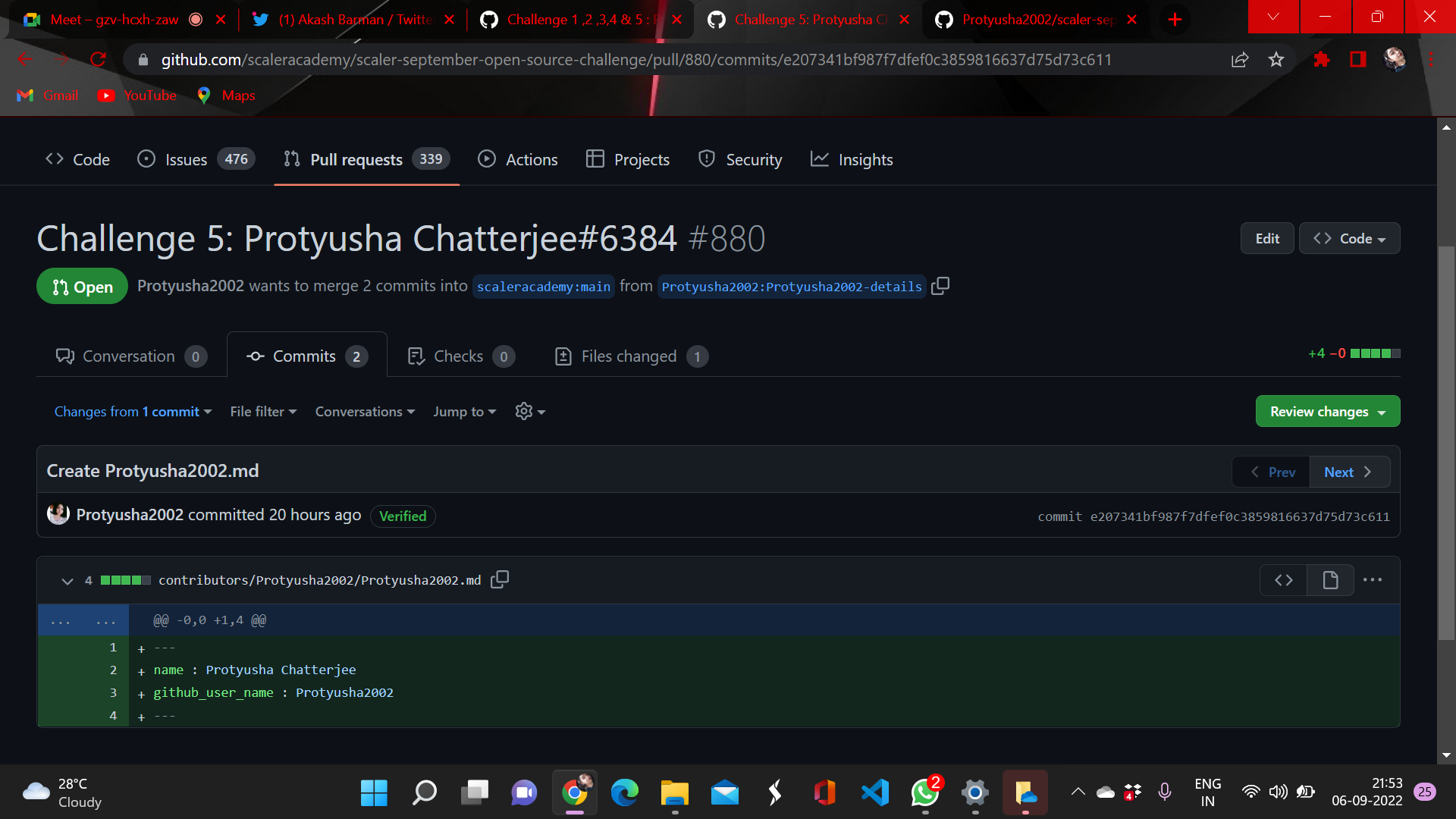This screenshot has width=1456, height=819.
Task: Switch to the Conversation tab
Action: (129, 356)
